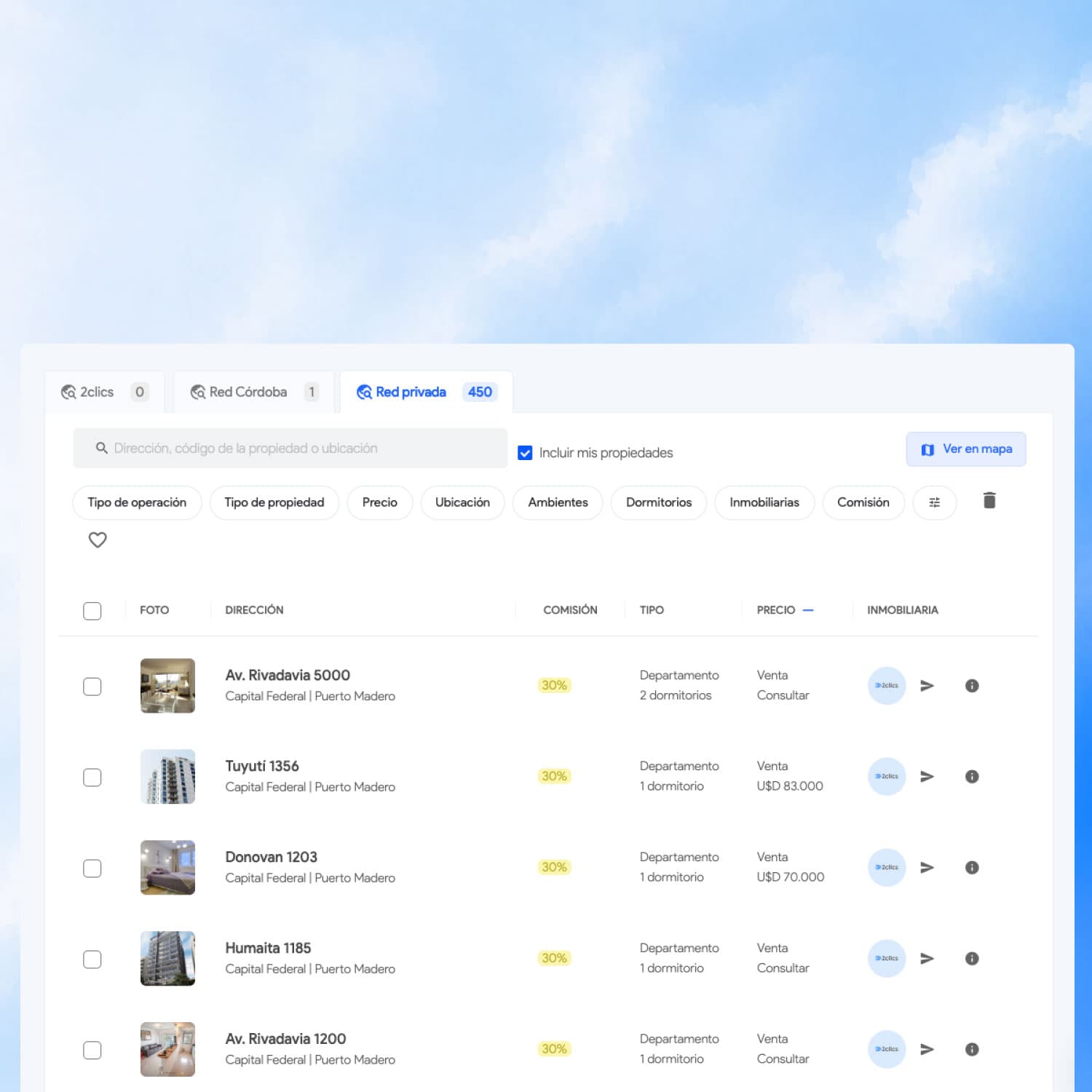Image resolution: width=1092 pixels, height=1092 pixels.
Task: Select the Red privada tab
Action: click(x=427, y=392)
